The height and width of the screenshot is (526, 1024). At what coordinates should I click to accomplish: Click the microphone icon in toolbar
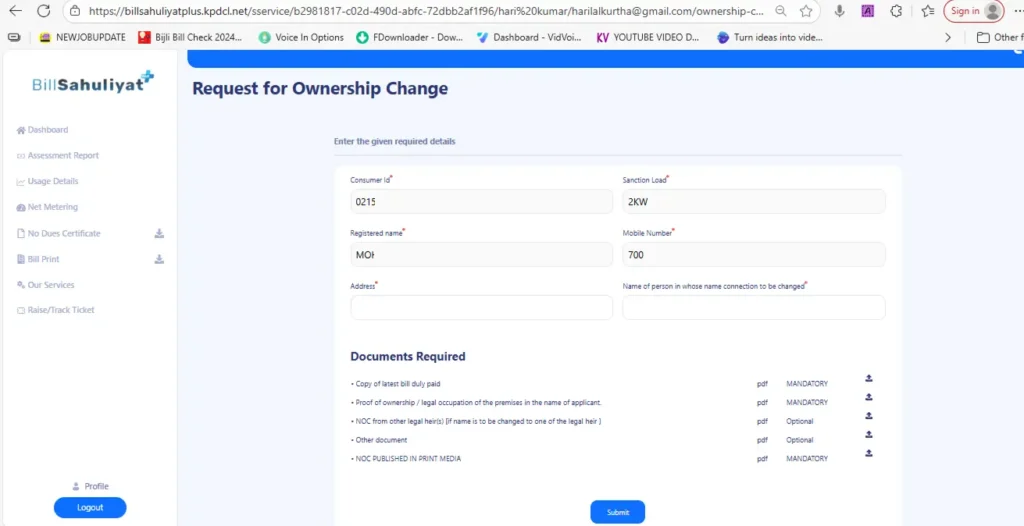pyautogui.click(x=839, y=11)
